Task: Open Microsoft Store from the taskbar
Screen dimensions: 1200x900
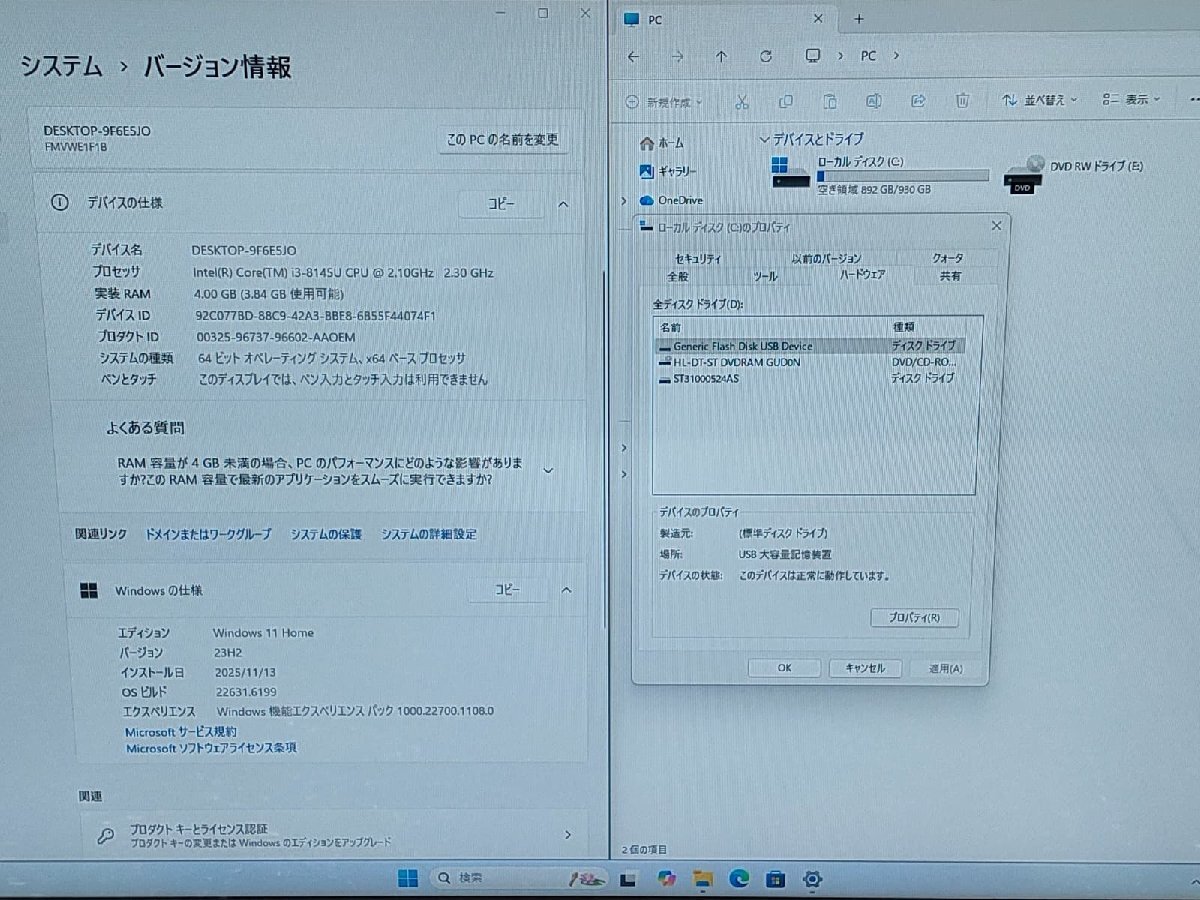Action: [x=775, y=880]
